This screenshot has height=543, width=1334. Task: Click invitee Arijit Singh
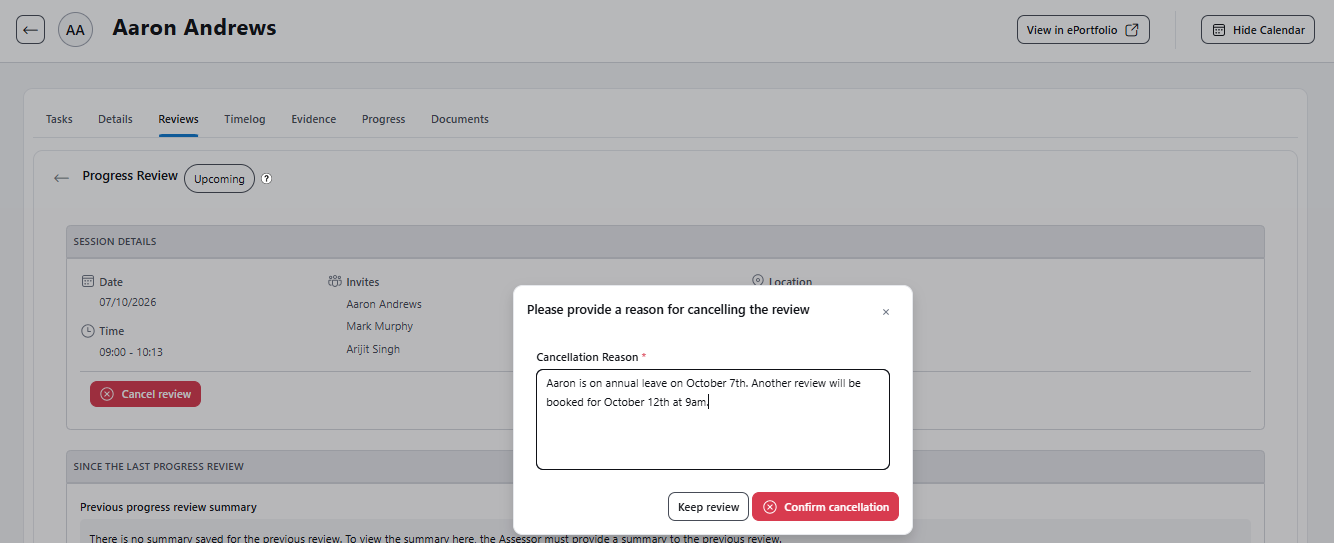[373, 349]
